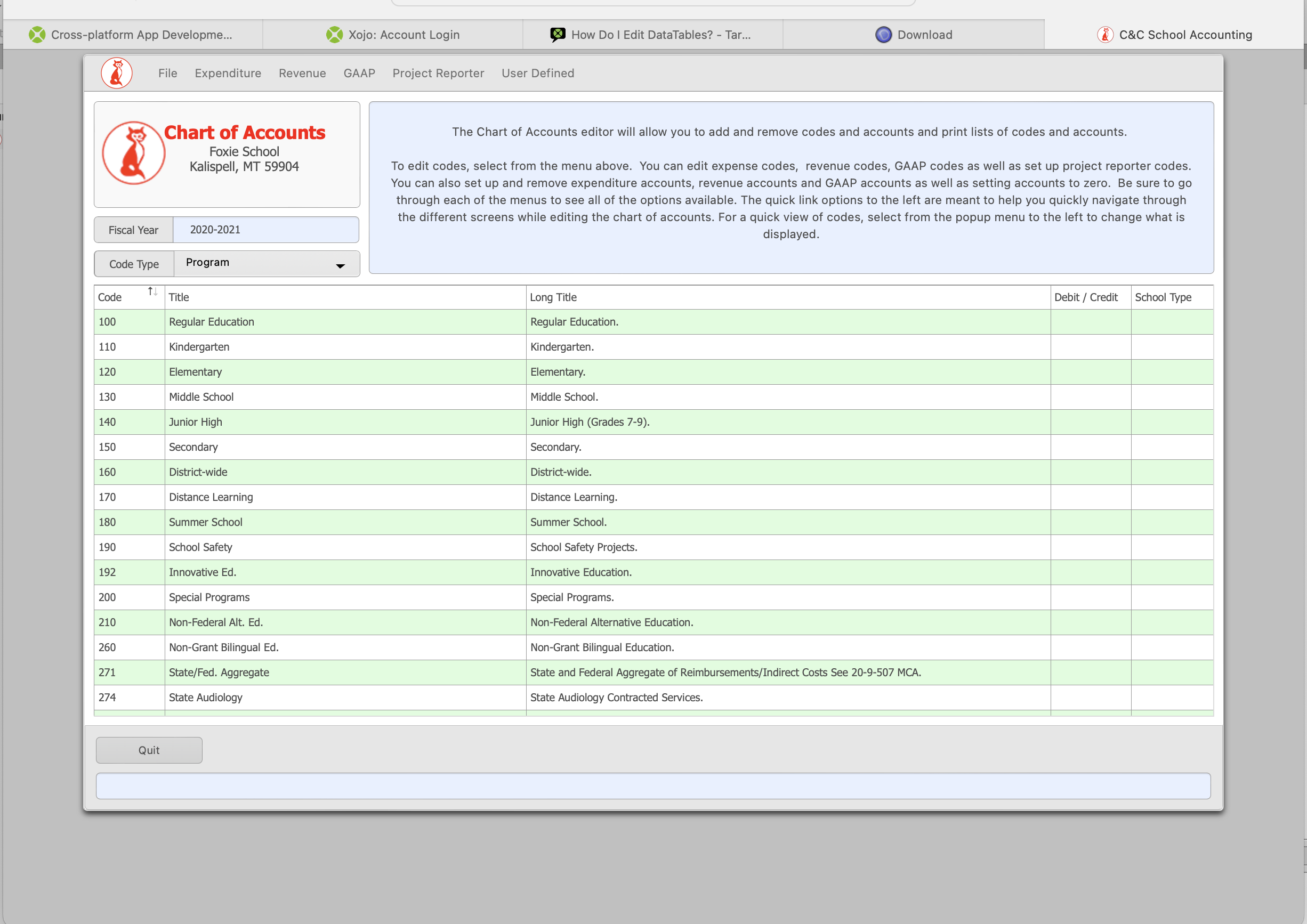Open the Project Reporter menu
Viewport: 1307px width, 924px height.
point(438,73)
